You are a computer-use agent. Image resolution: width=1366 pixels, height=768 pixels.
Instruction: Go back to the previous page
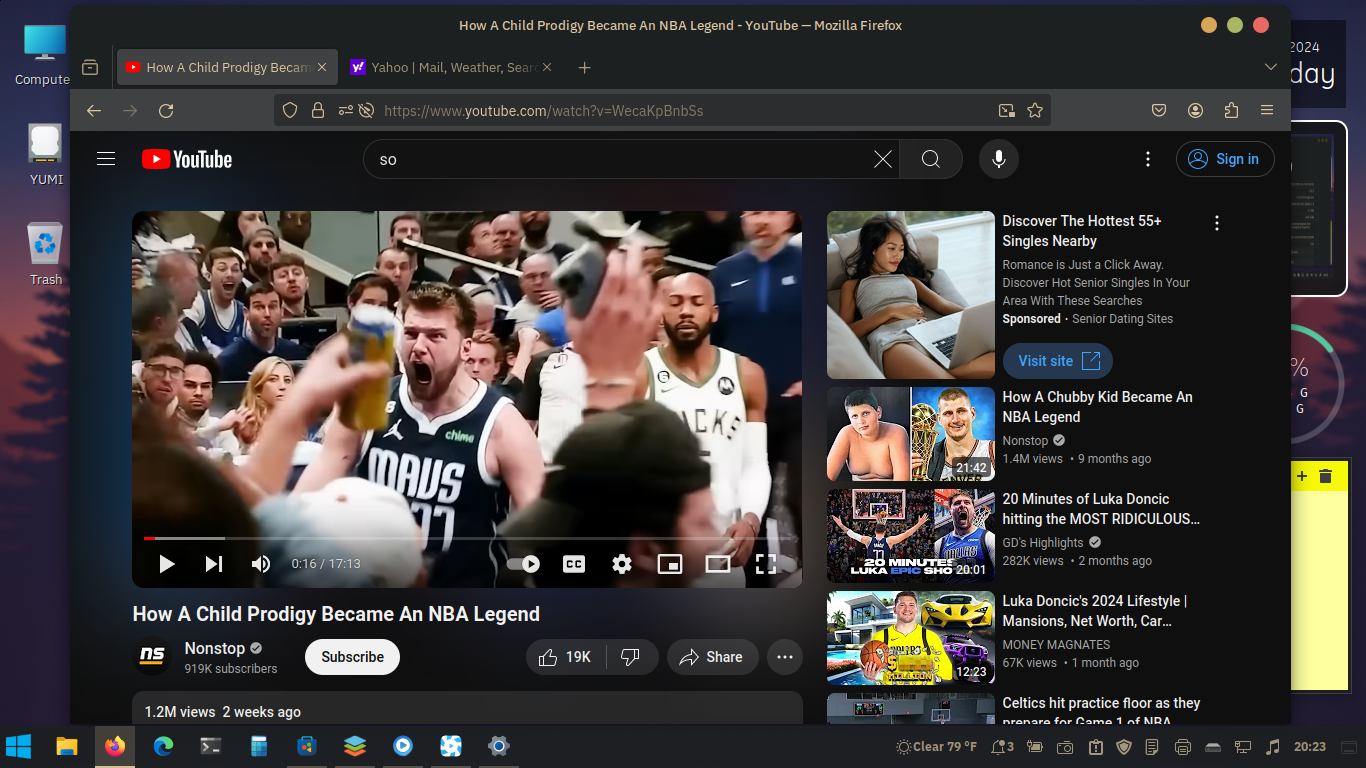pos(94,110)
